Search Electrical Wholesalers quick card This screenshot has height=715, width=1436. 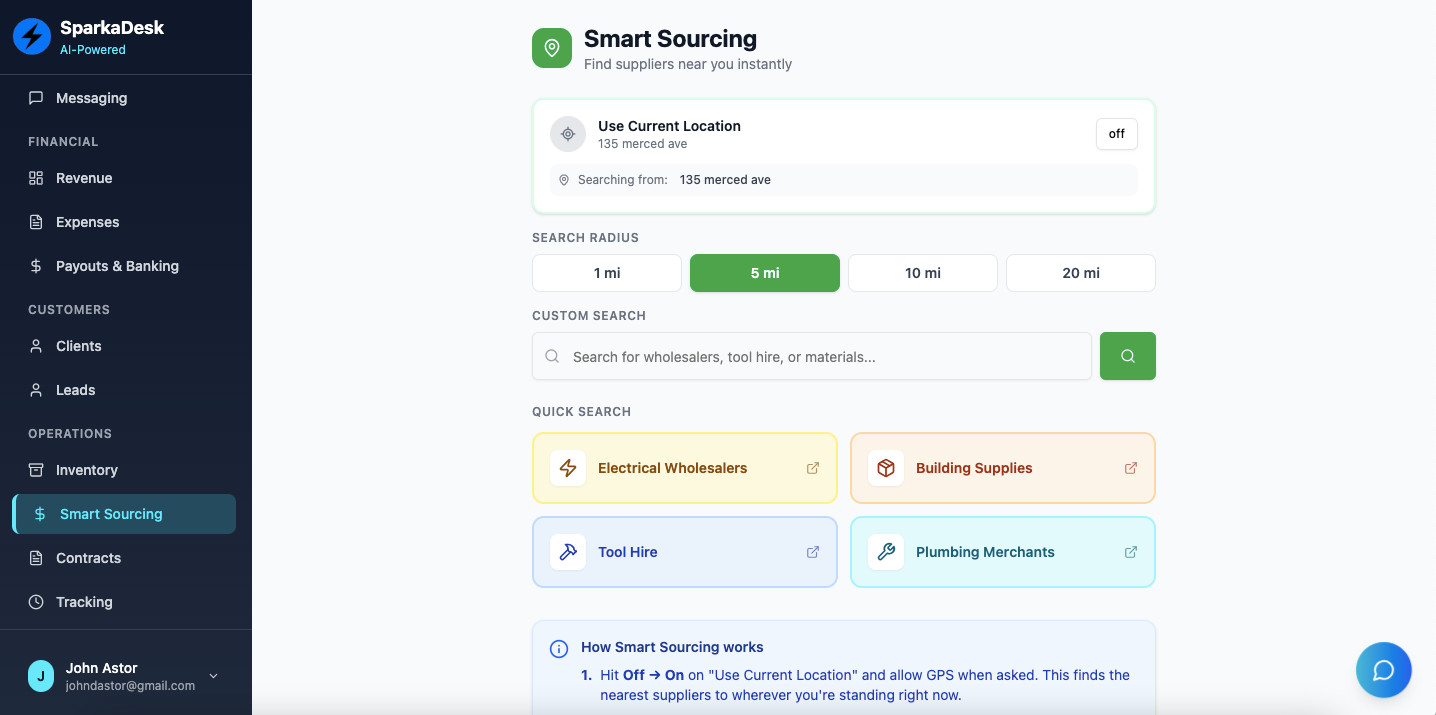685,468
